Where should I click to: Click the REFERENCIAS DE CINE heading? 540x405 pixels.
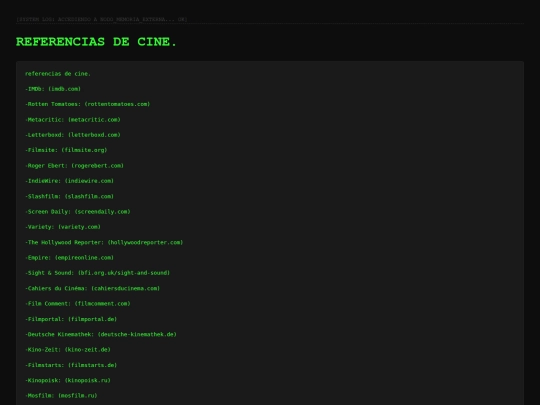click(x=96, y=42)
